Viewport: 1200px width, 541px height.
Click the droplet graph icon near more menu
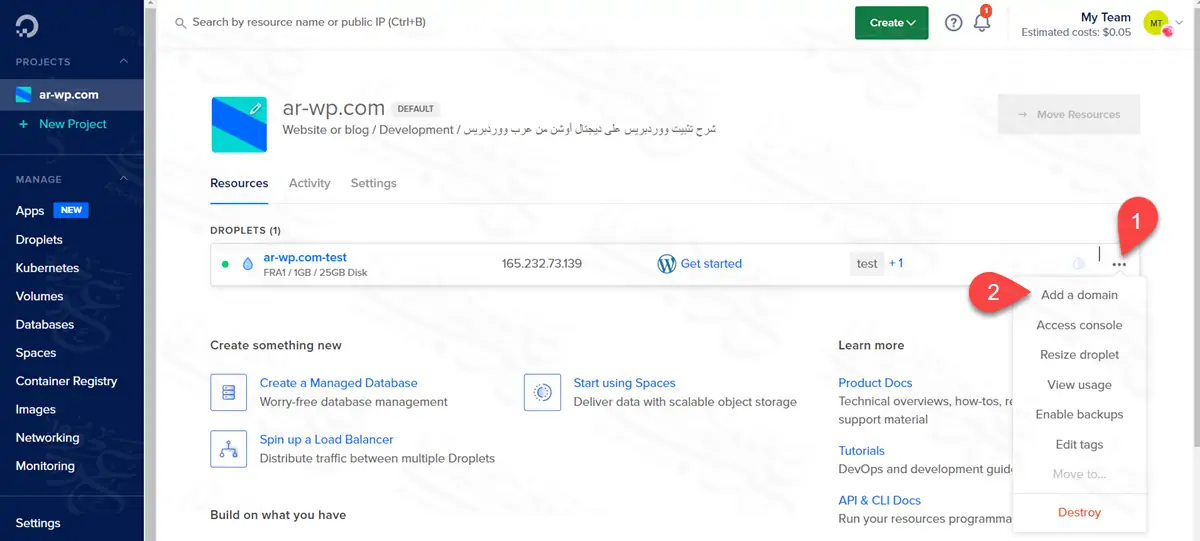pos(1079,264)
